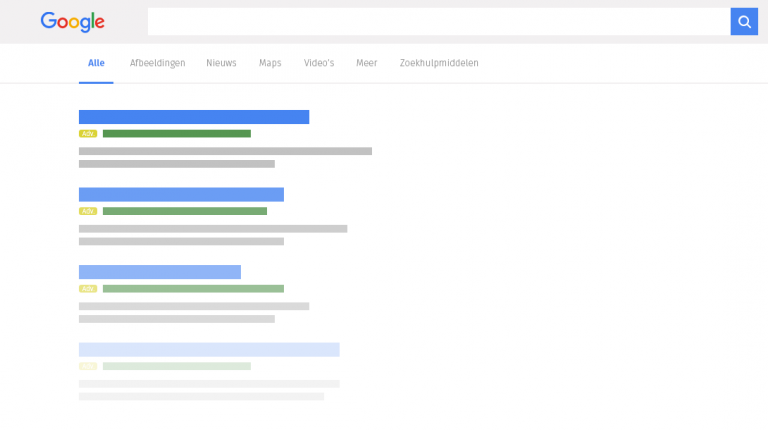
Task: Select the Alle tab
Action: point(96,63)
